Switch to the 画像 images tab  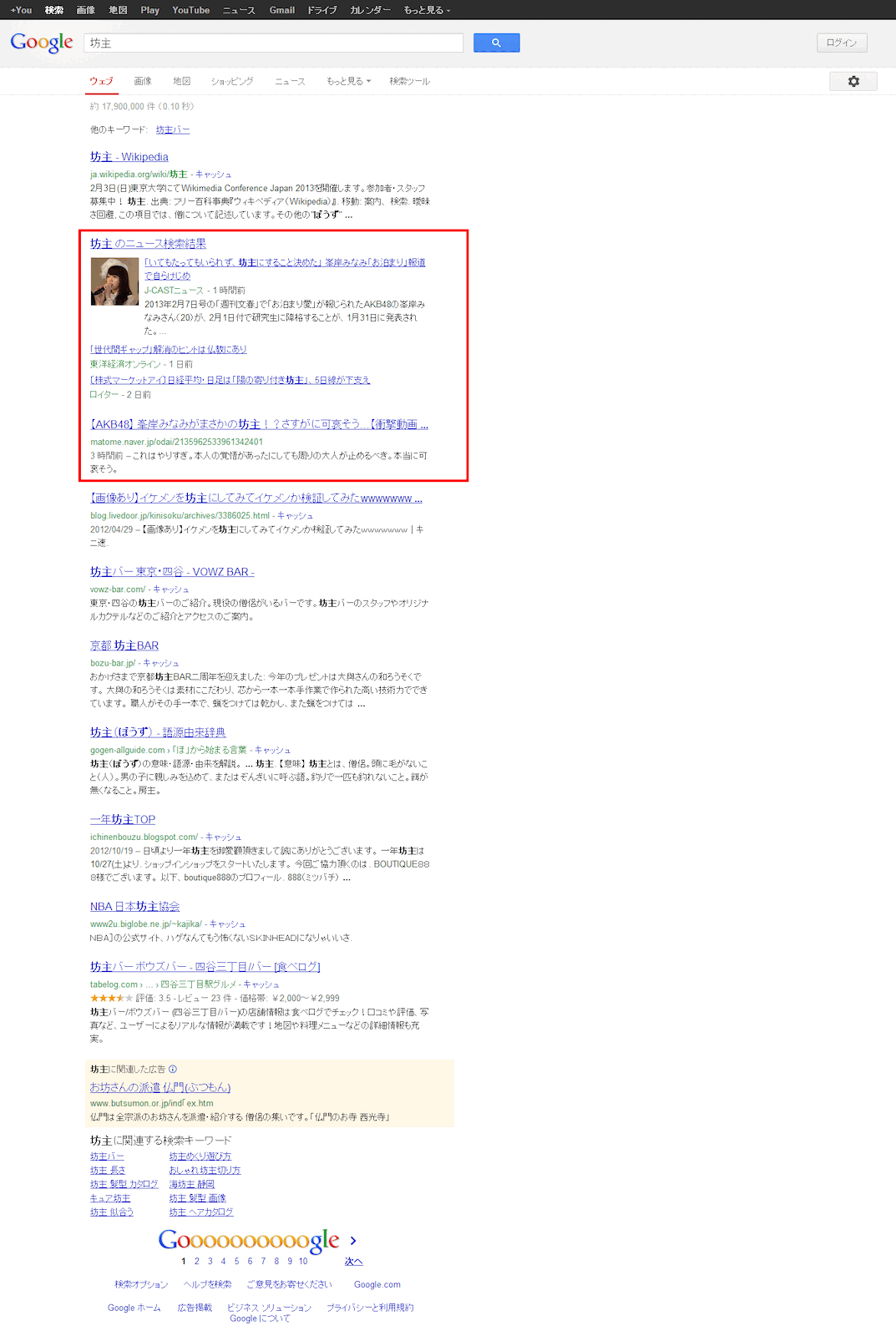(x=143, y=81)
